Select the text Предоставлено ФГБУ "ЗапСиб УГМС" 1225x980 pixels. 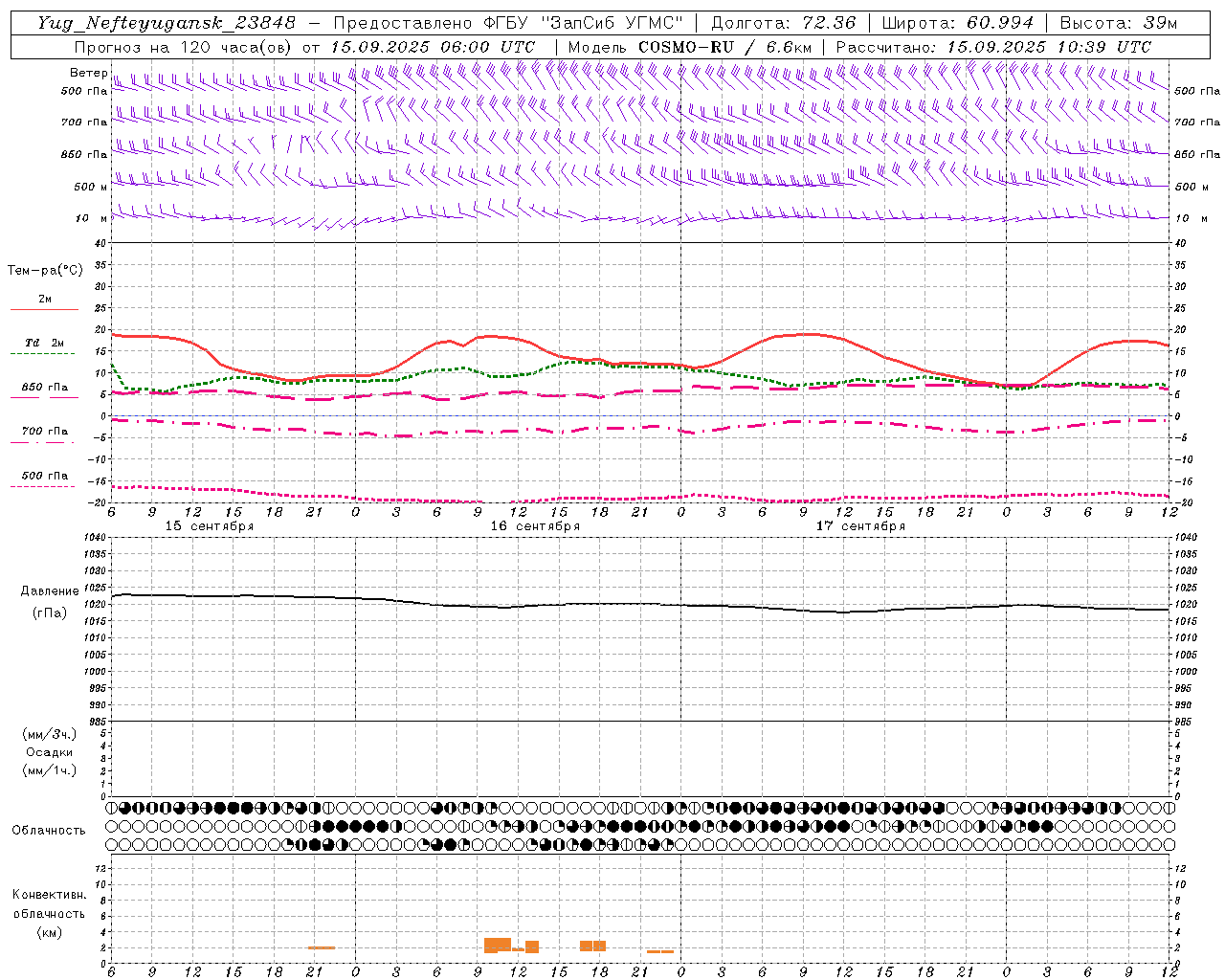508,23
